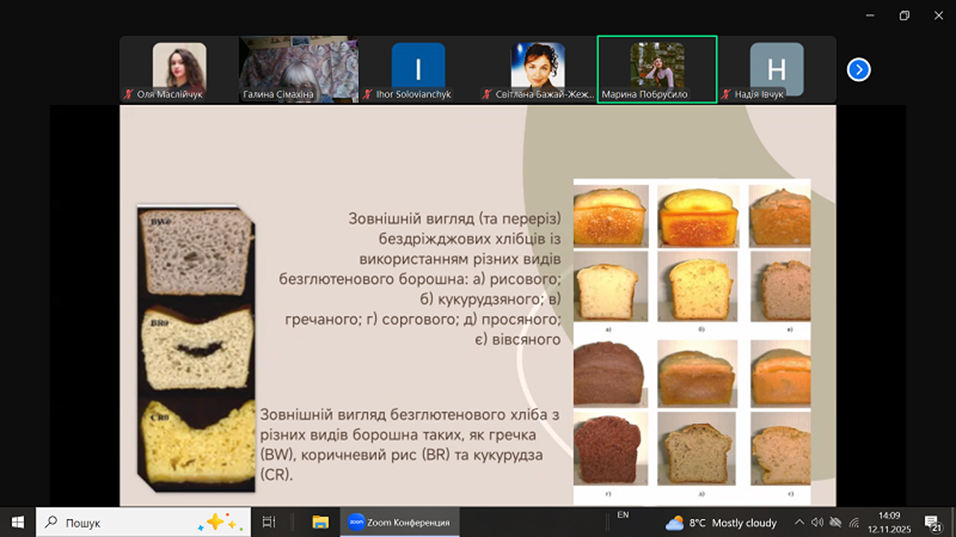
Task: Open the EN language input switcher
Action: (x=623, y=515)
